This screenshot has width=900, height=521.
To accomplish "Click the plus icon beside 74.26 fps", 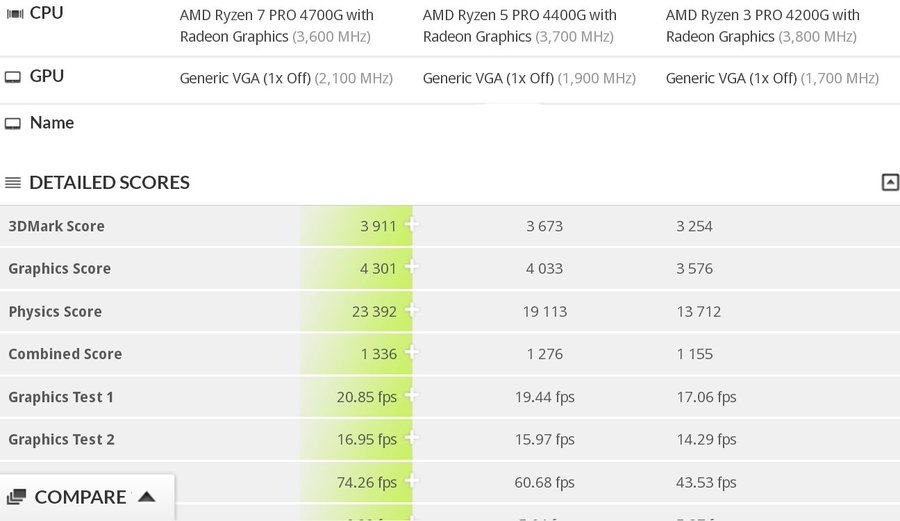I will pyautogui.click(x=411, y=481).
